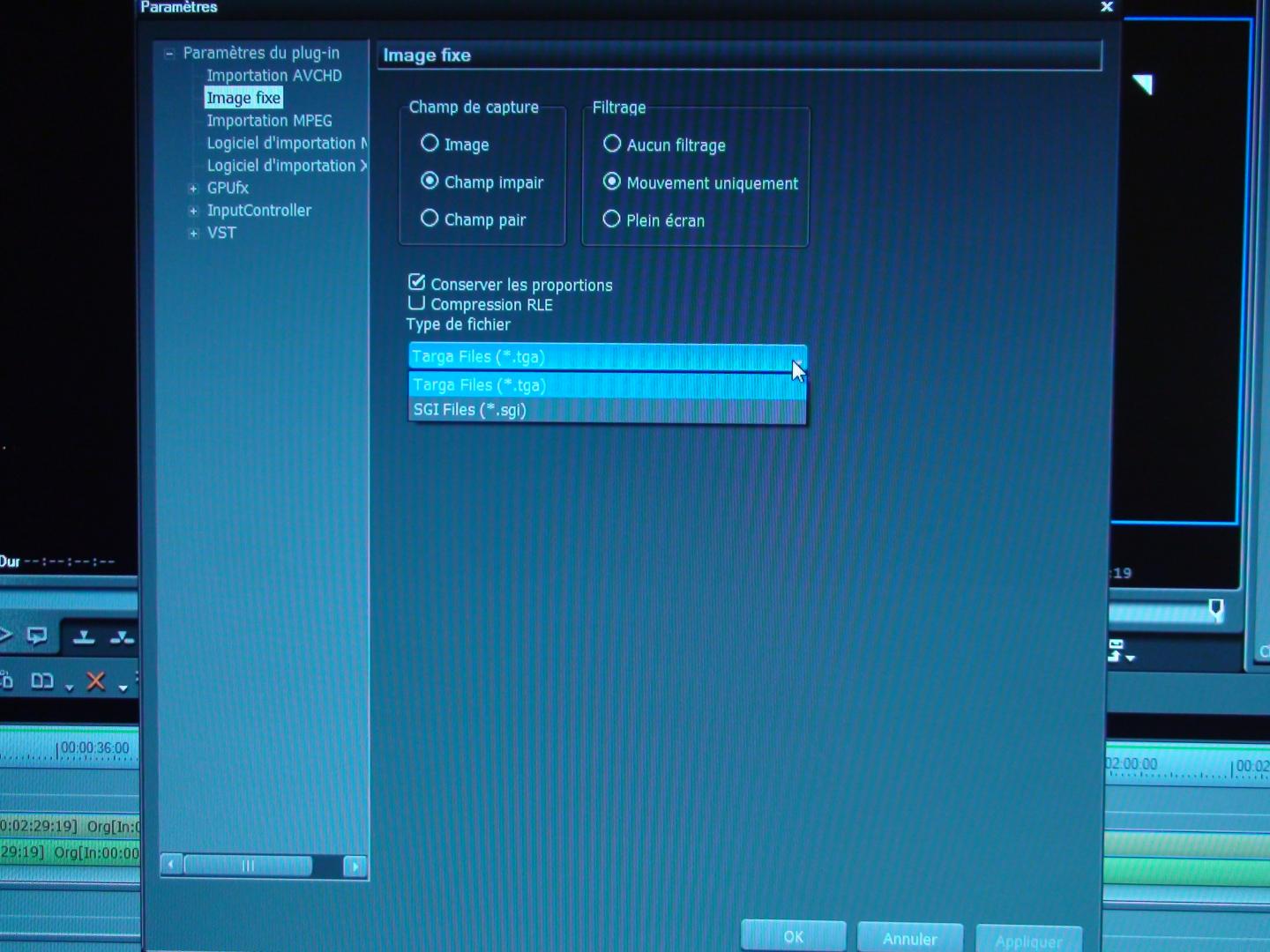Open the dropdown arrow beside the red X icon

(x=123, y=687)
